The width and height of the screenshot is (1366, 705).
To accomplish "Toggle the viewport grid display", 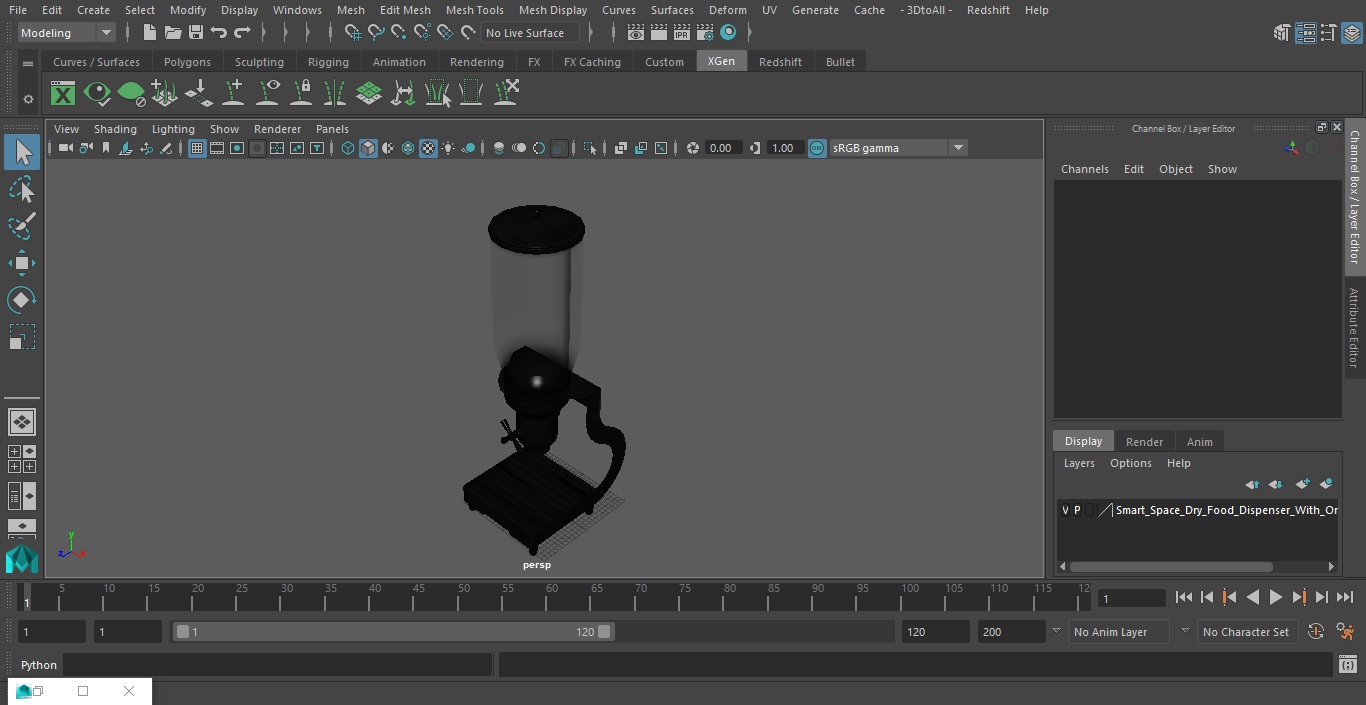I will 197,148.
